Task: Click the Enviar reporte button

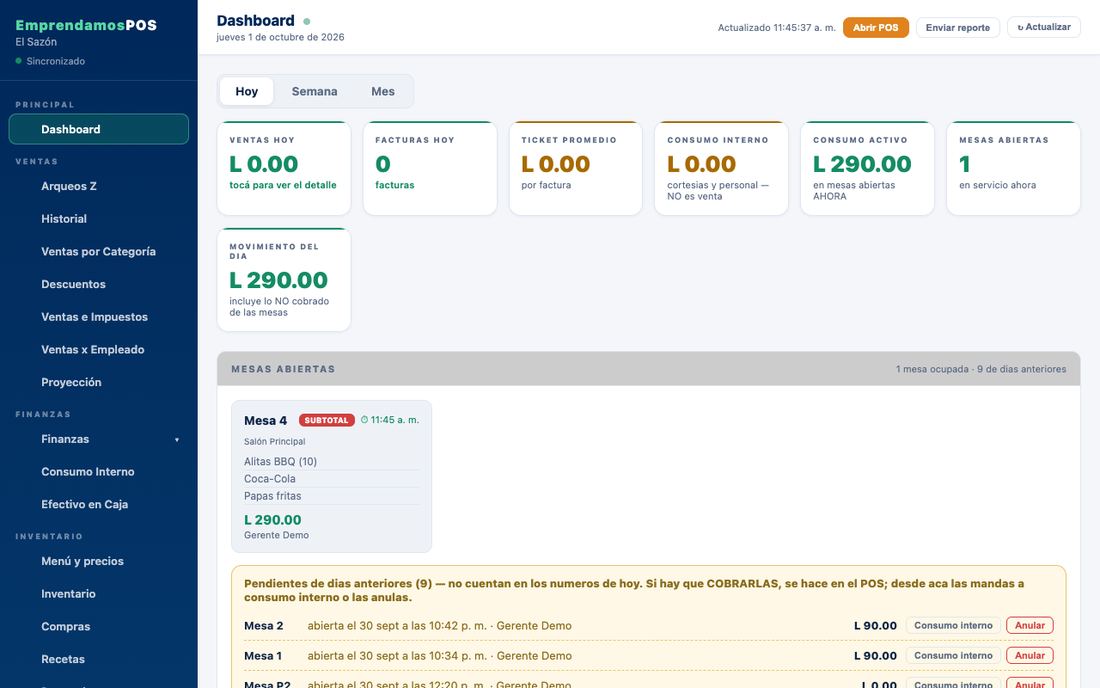Action: coord(958,27)
